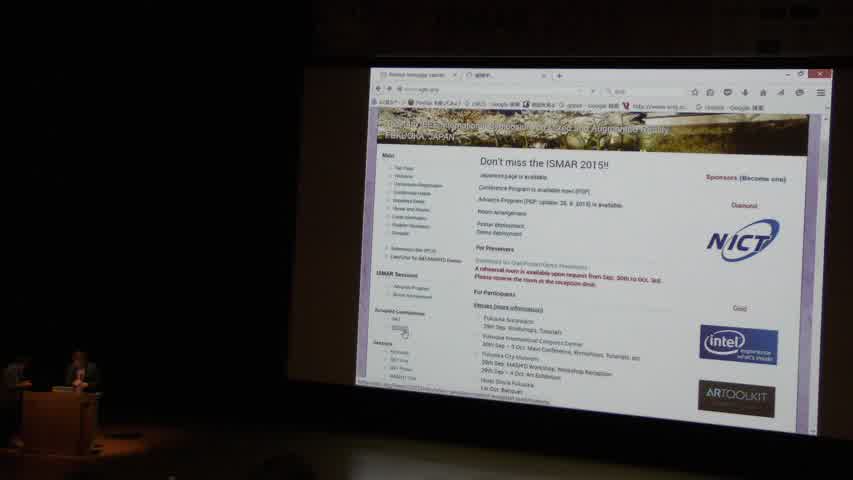Image resolution: width=853 pixels, height=480 pixels.
Task: Click the red rehearsal room notice text
Action: (567, 277)
